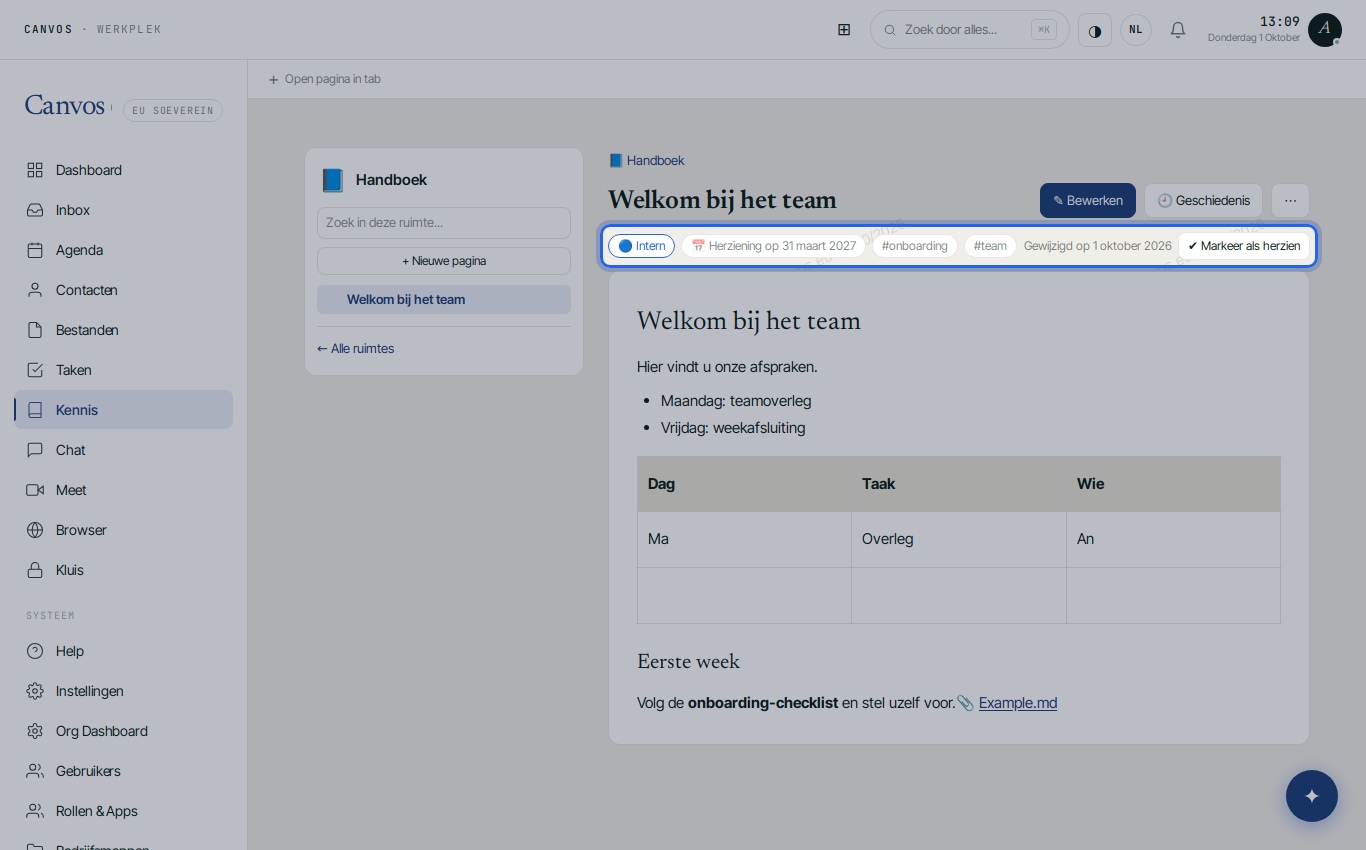Focus the 'Zoek in deze ruimte' field
The image size is (1366, 850).
click(444, 223)
